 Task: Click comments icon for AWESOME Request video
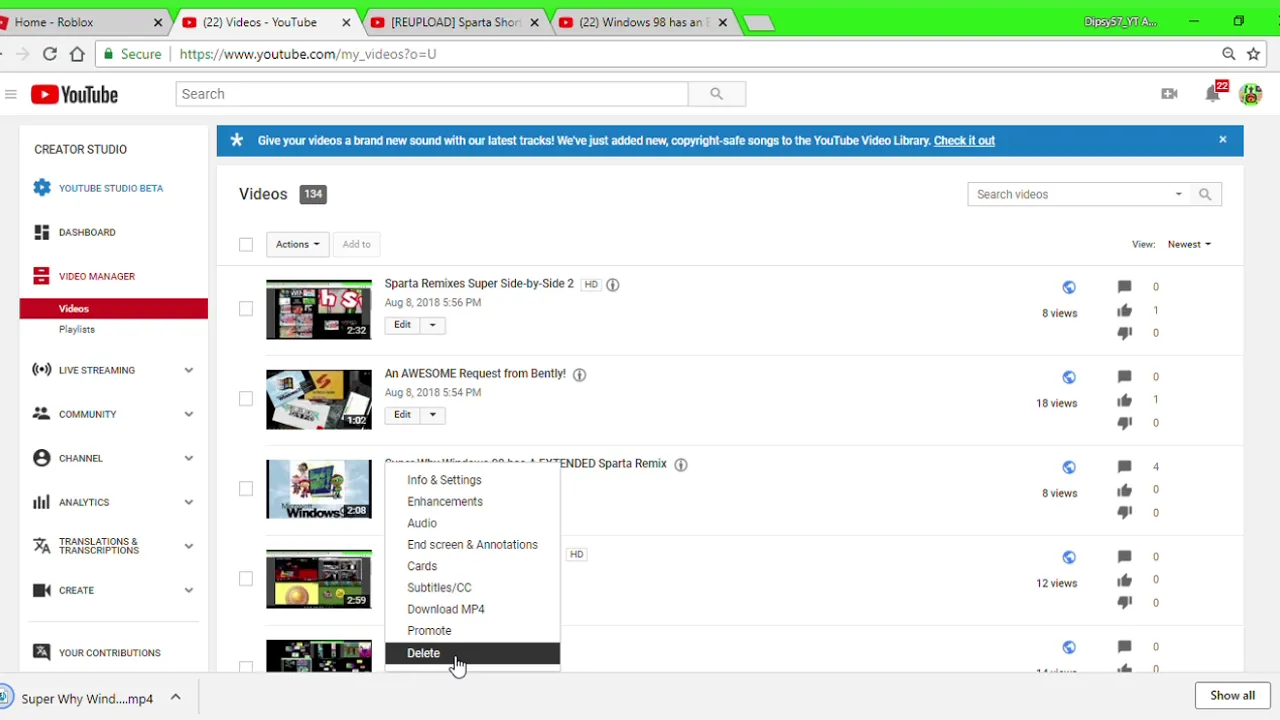click(1124, 377)
